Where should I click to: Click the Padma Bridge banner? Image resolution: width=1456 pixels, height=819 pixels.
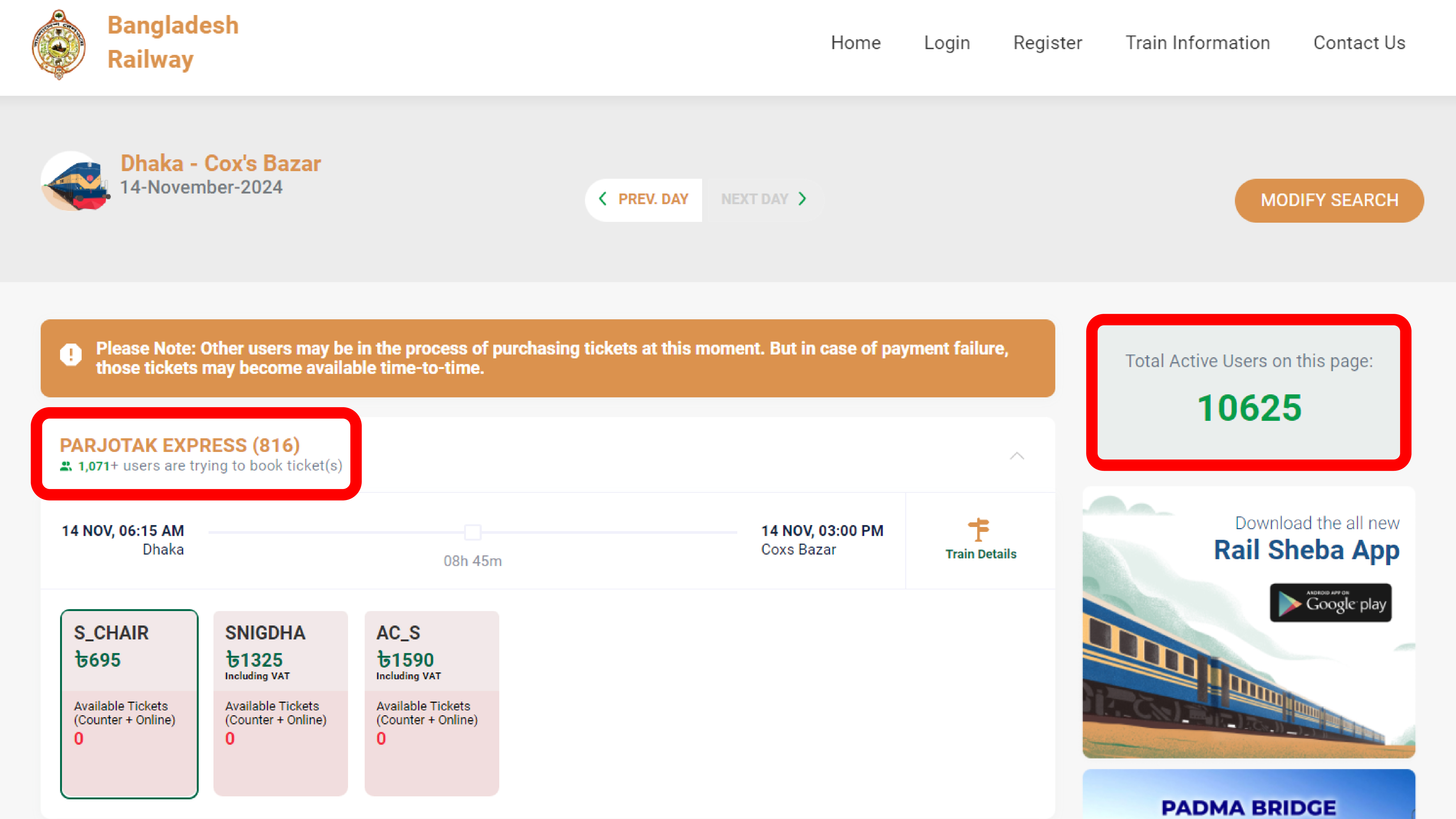point(1249,794)
